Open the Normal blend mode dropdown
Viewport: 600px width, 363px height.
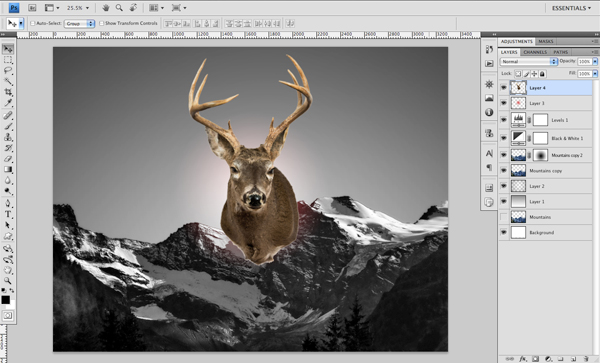click(528, 61)
